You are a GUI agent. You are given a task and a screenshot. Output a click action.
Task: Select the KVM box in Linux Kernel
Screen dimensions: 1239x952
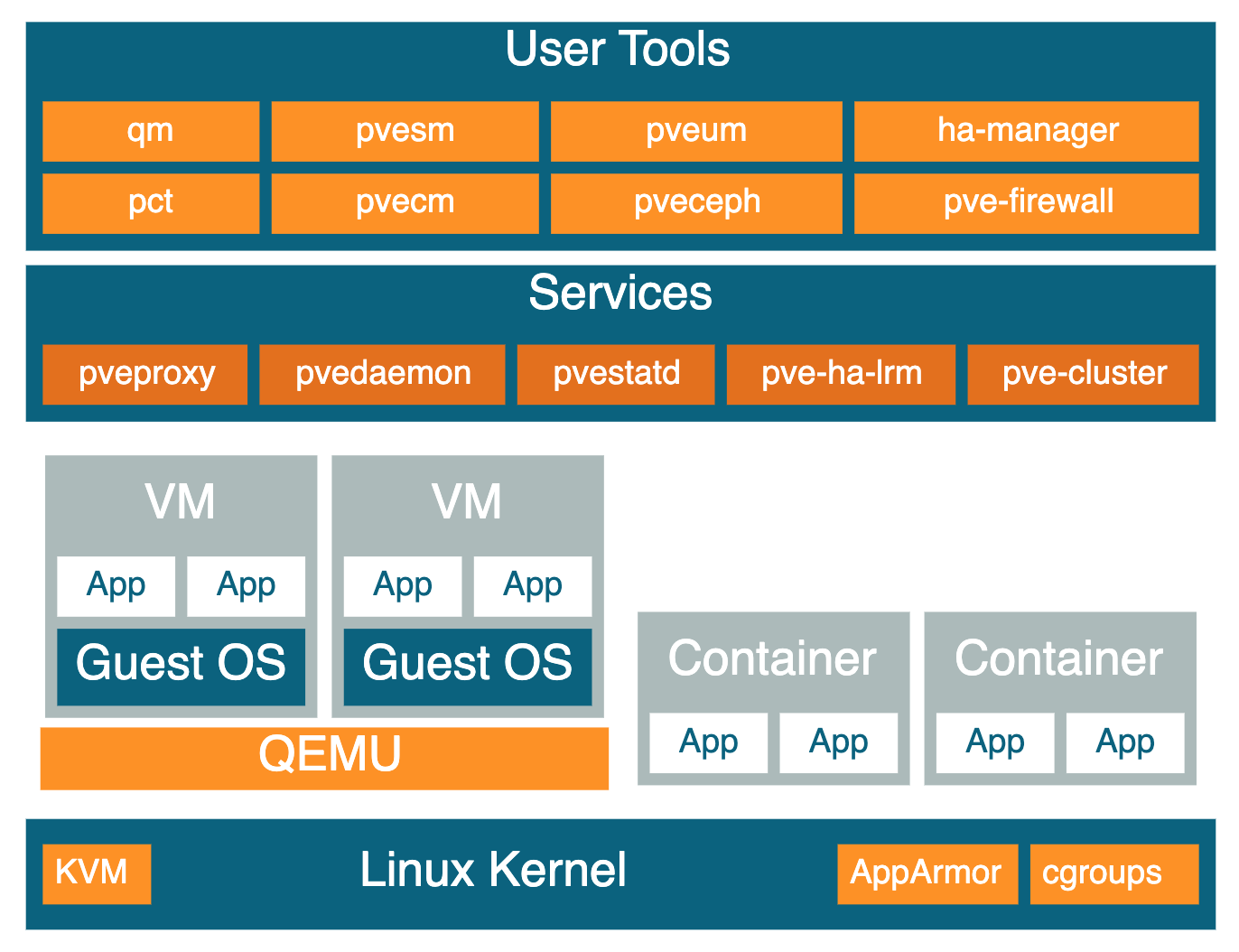coord(97,873)
